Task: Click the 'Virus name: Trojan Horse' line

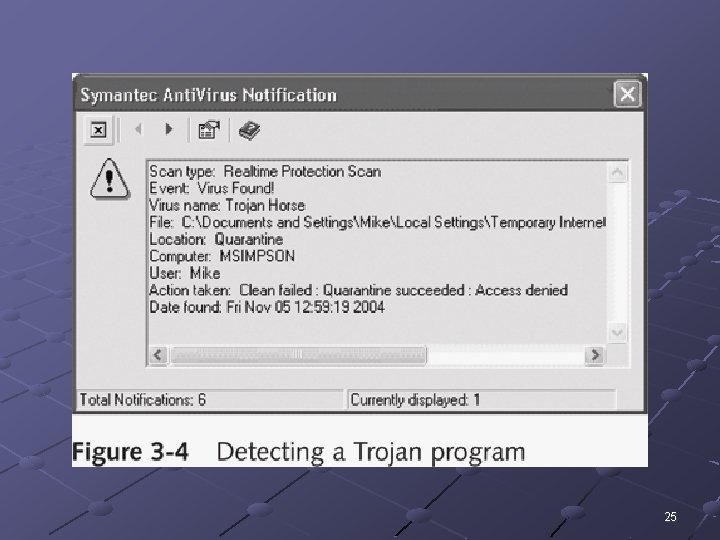Action: tap(227, 205)
